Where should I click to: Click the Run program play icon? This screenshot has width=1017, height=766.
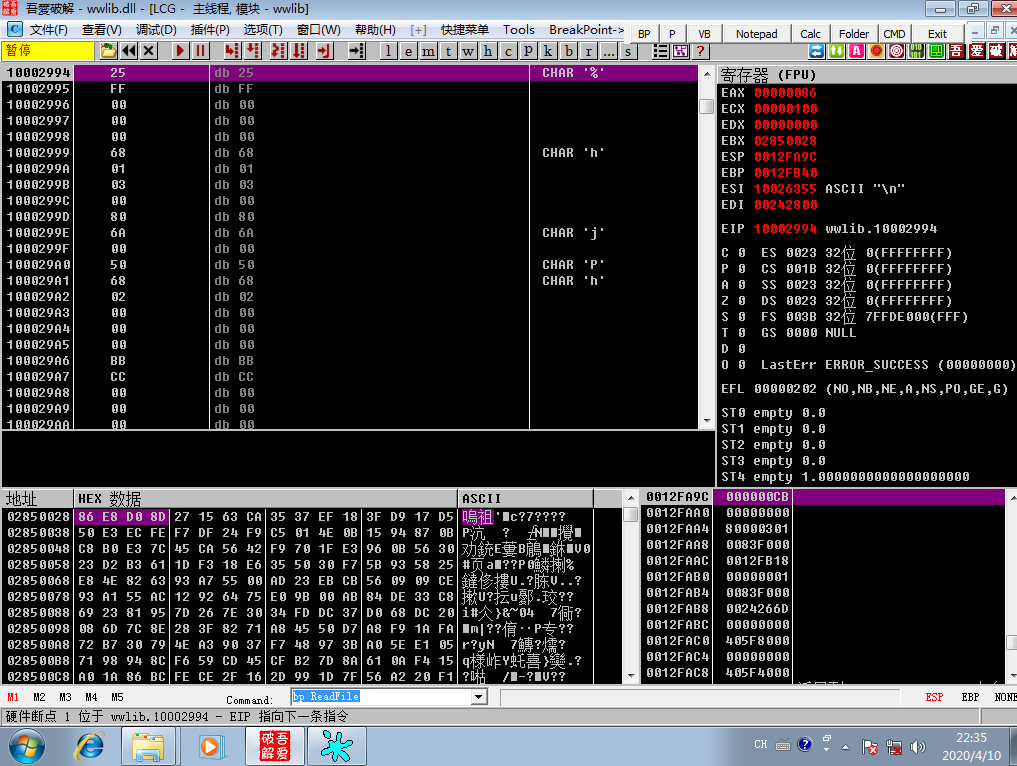[x=180, y=51]
